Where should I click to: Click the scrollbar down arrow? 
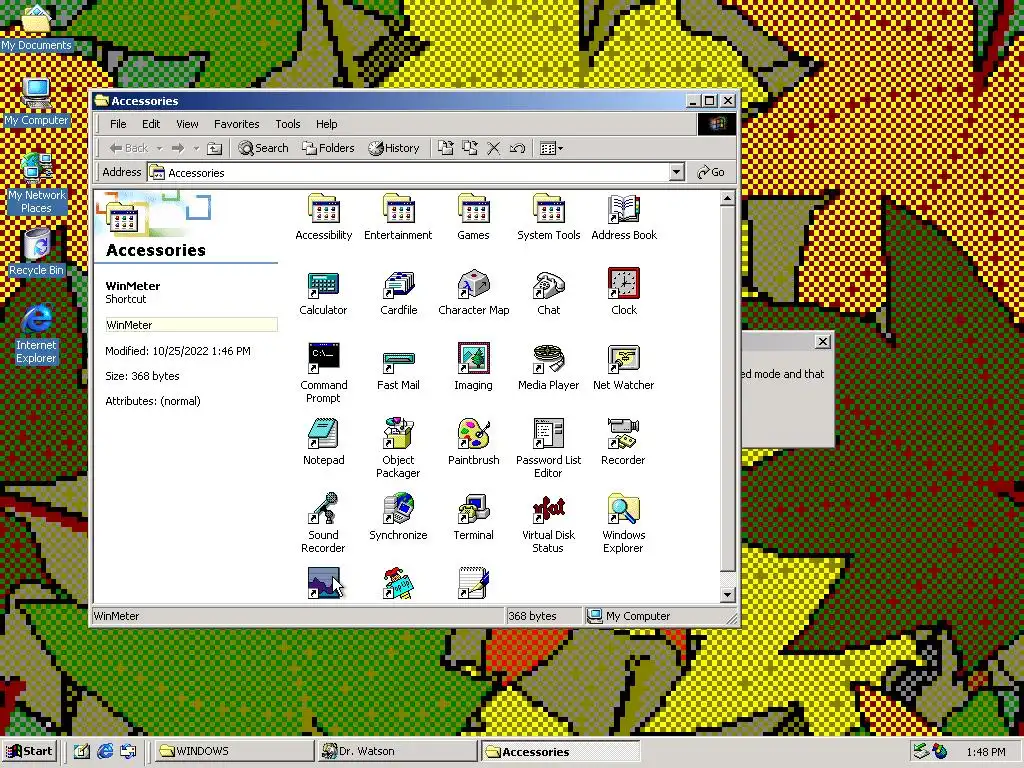728,594
